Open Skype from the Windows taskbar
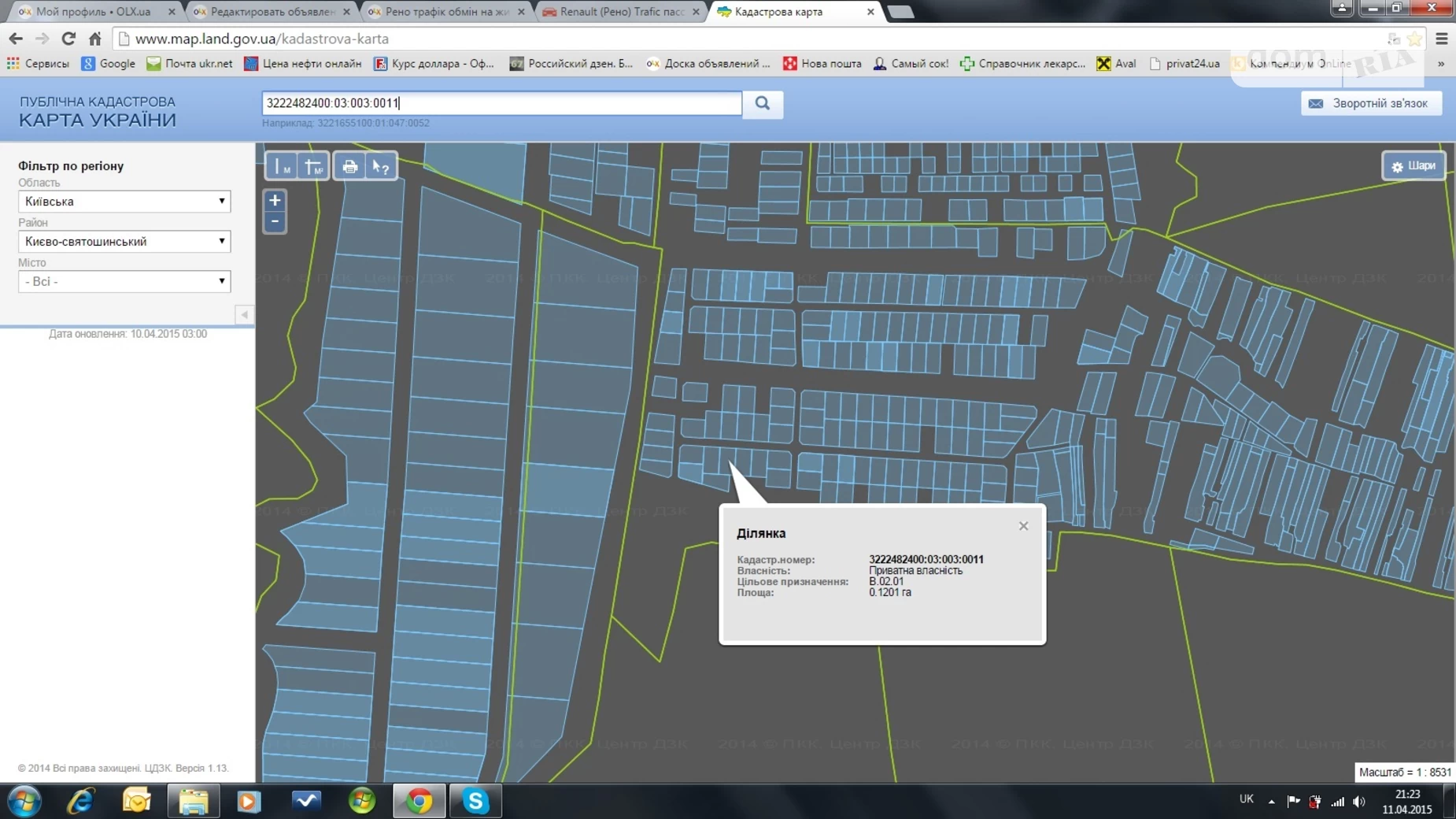This screenshot has height=819, width=1456. click(x=475, y=801)
